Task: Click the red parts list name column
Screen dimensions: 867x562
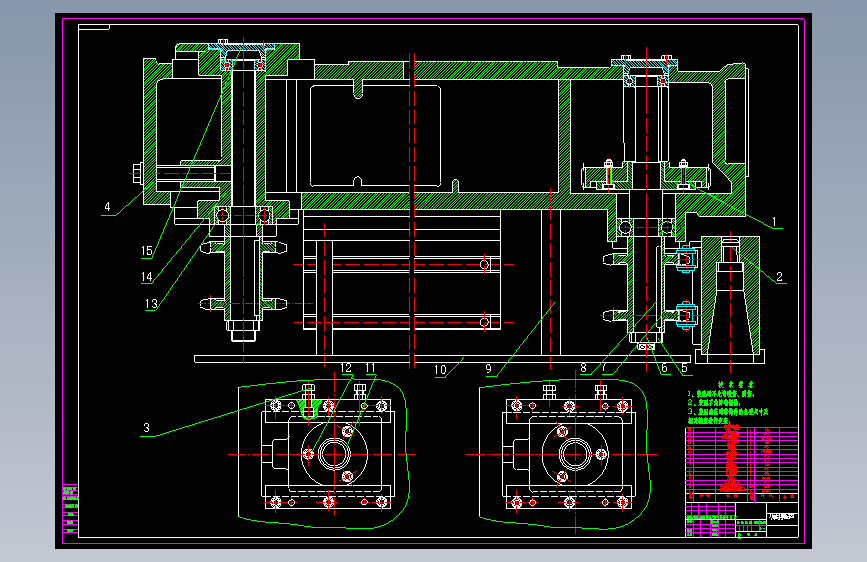Action: pos(732,458)
